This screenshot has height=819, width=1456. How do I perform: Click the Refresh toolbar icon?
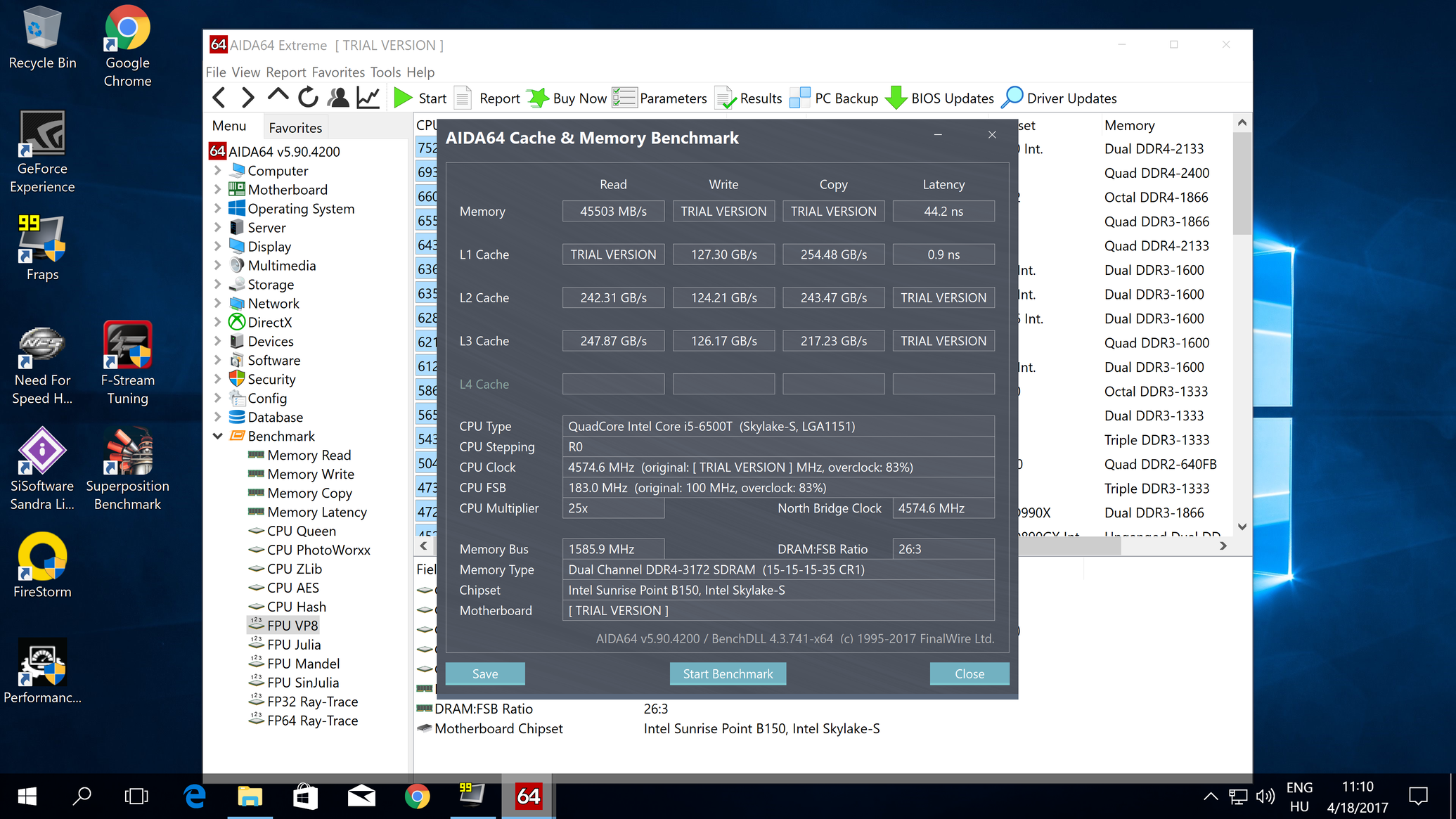308,98
